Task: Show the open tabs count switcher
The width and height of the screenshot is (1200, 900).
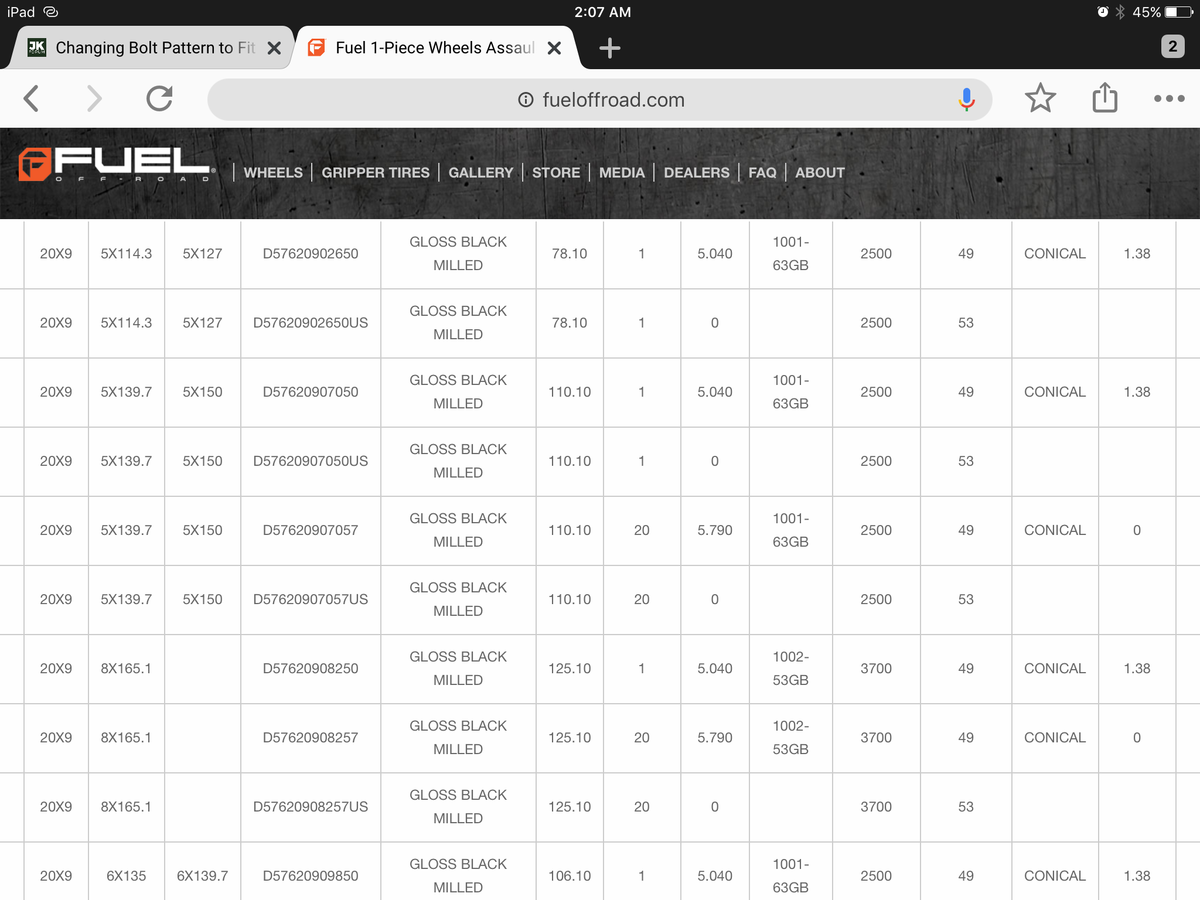Action: (1172, 47)
